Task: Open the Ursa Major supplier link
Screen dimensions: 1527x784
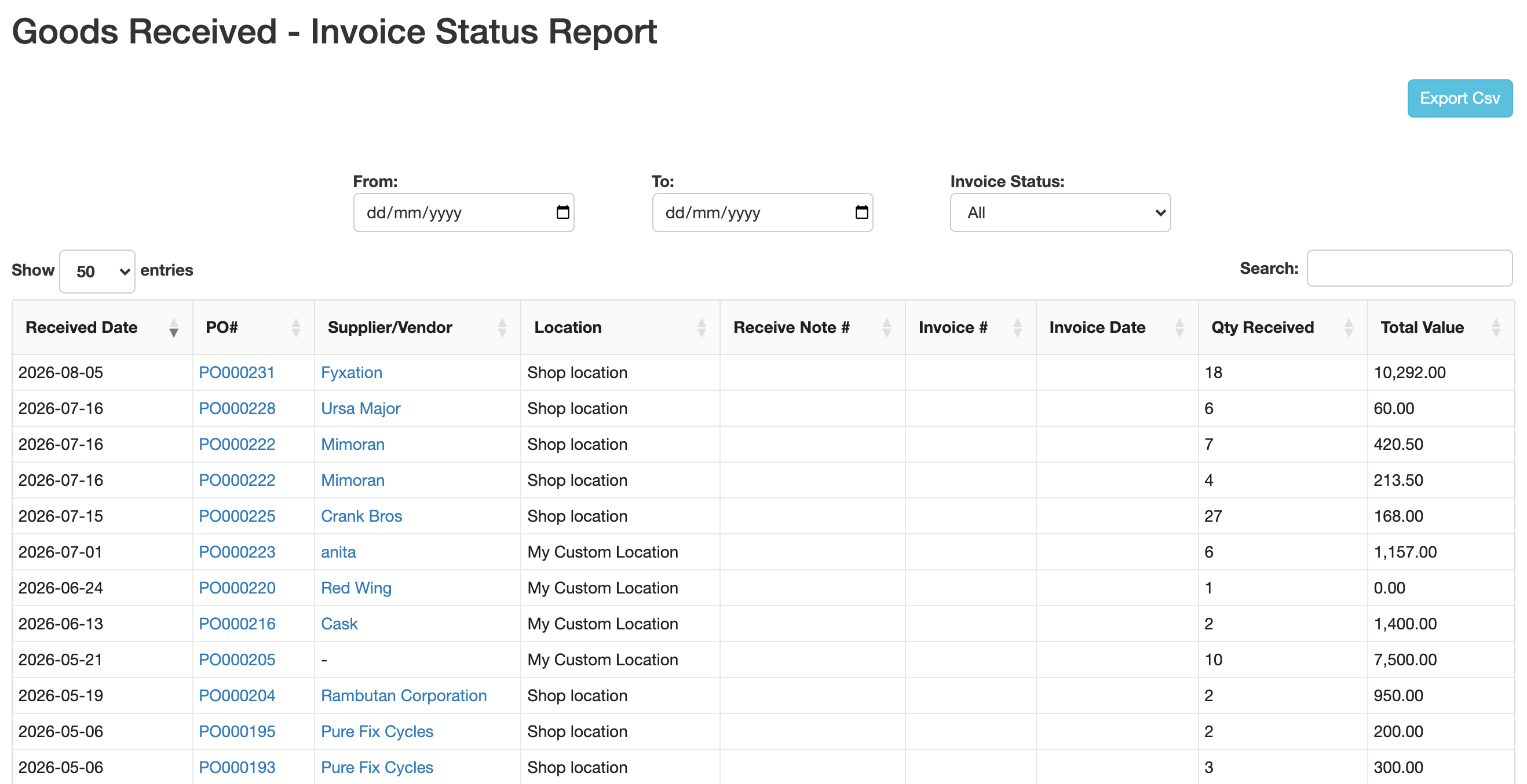Action: tap(360, 409)
